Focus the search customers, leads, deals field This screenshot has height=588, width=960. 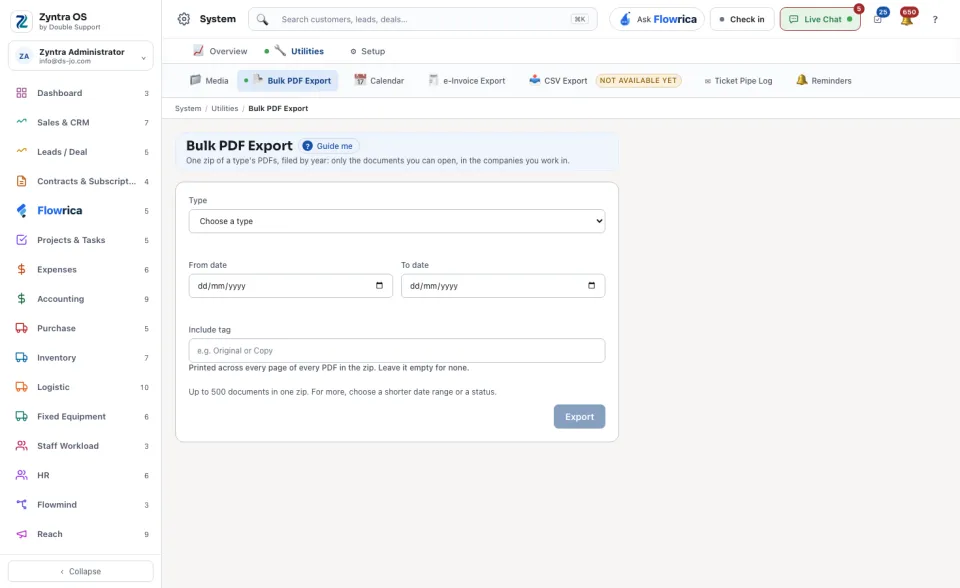pyautogui.click(x=422, y=19)
